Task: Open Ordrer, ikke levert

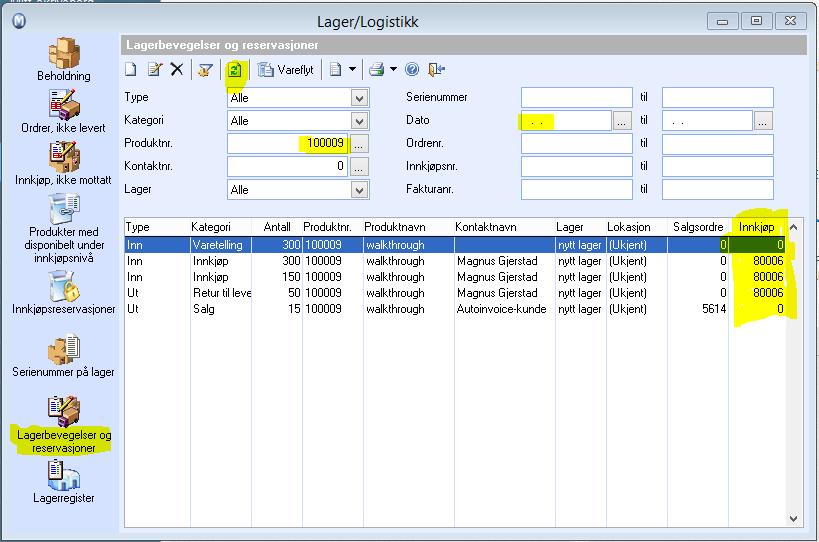Action: (63, 111)
